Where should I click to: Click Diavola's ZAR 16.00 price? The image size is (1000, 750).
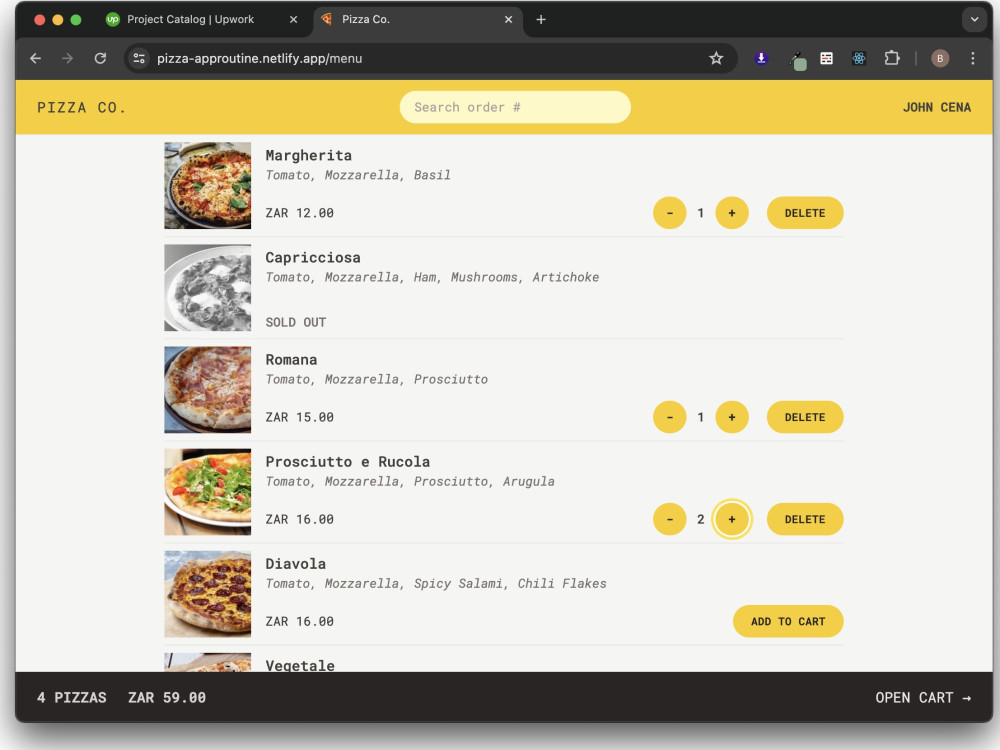(300, 621)
